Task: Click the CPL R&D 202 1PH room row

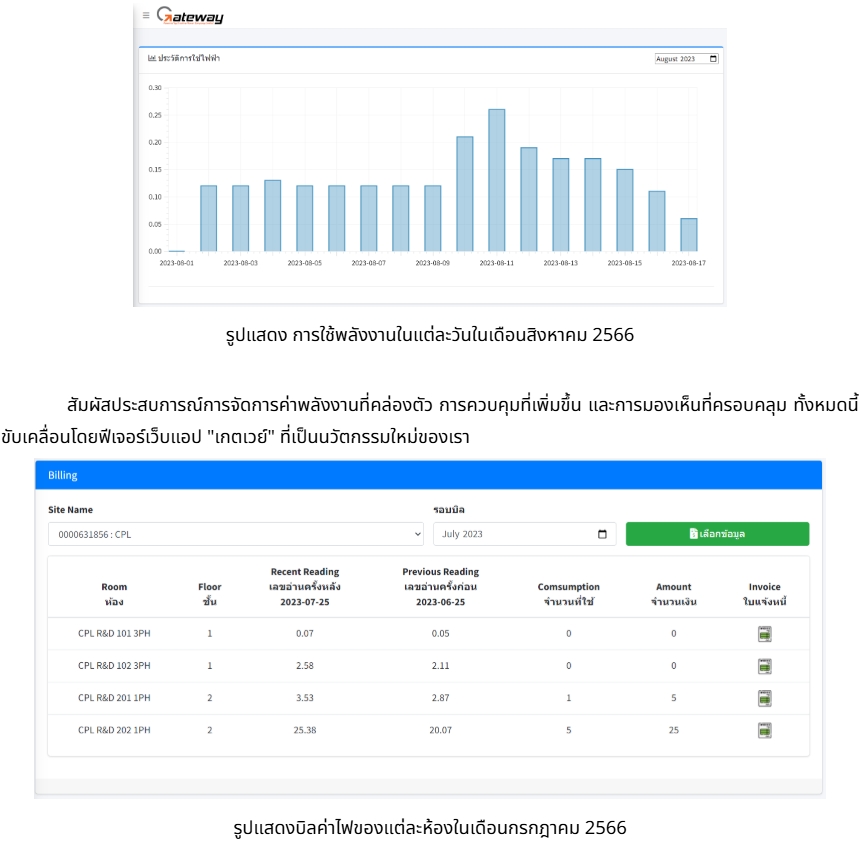Action: (x=114, y=730)
